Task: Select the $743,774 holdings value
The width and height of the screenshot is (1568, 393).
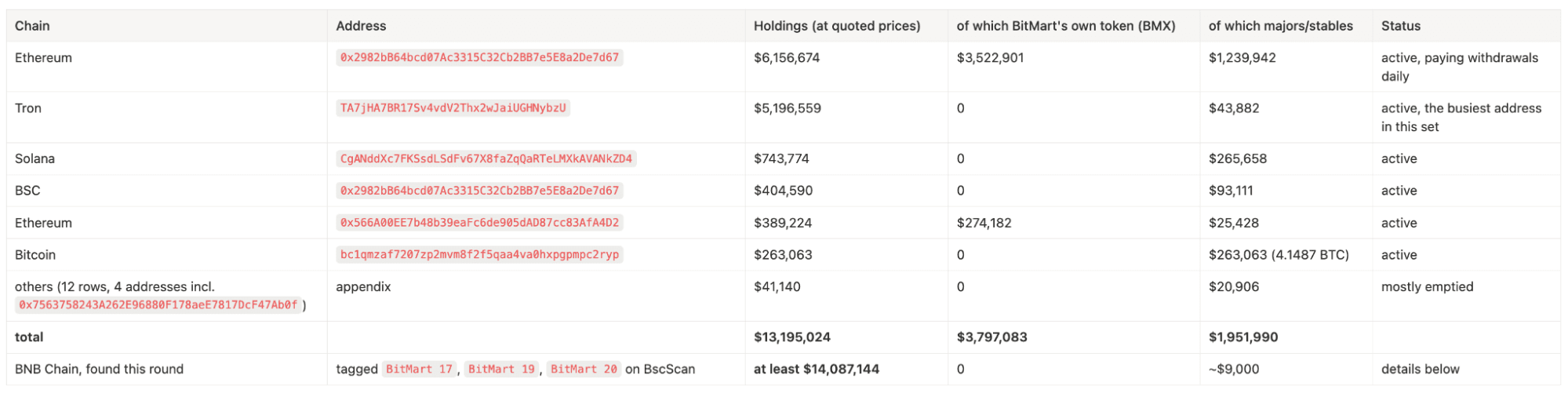Action: [x=782, y=158]
